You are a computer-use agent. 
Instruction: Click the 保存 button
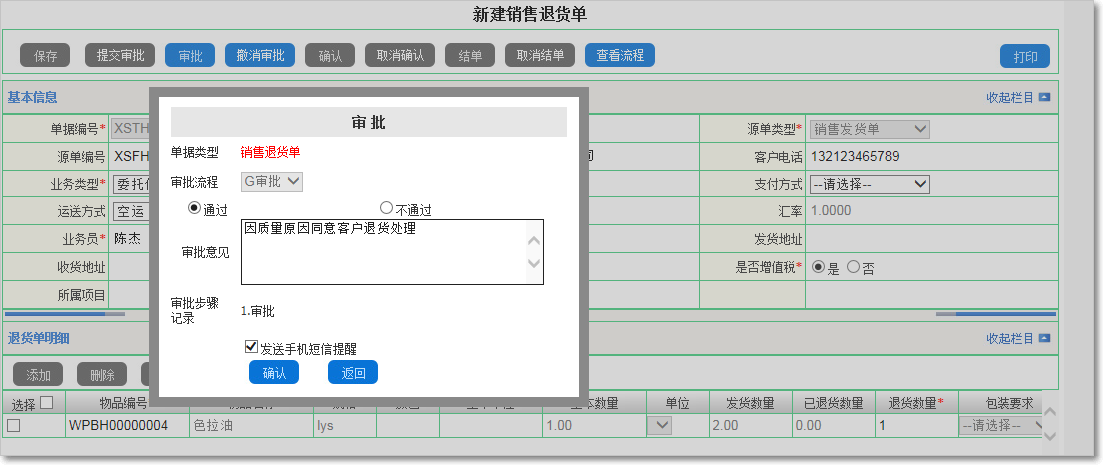pyautogui.click(x=45, y=56)
